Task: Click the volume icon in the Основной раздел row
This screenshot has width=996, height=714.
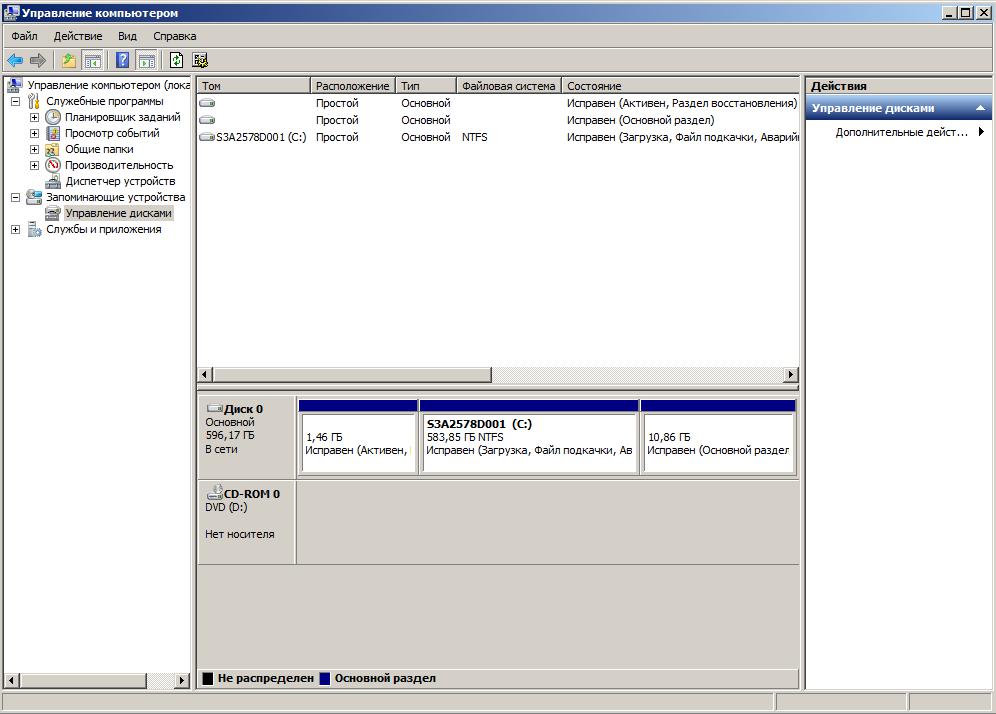Action: [x=207, y=120]
